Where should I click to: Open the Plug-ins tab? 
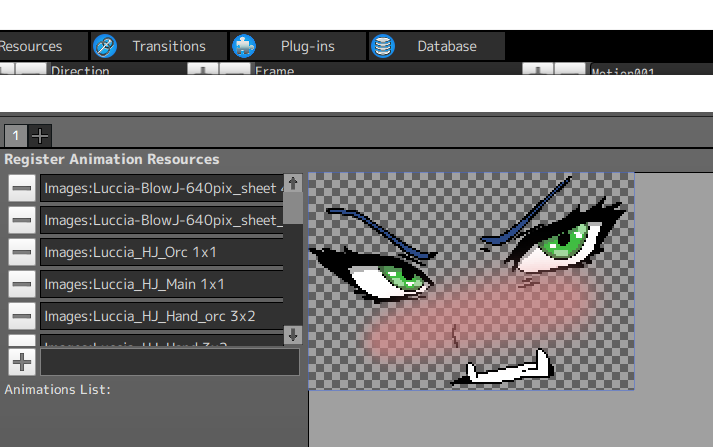click(x=298, y=46)
